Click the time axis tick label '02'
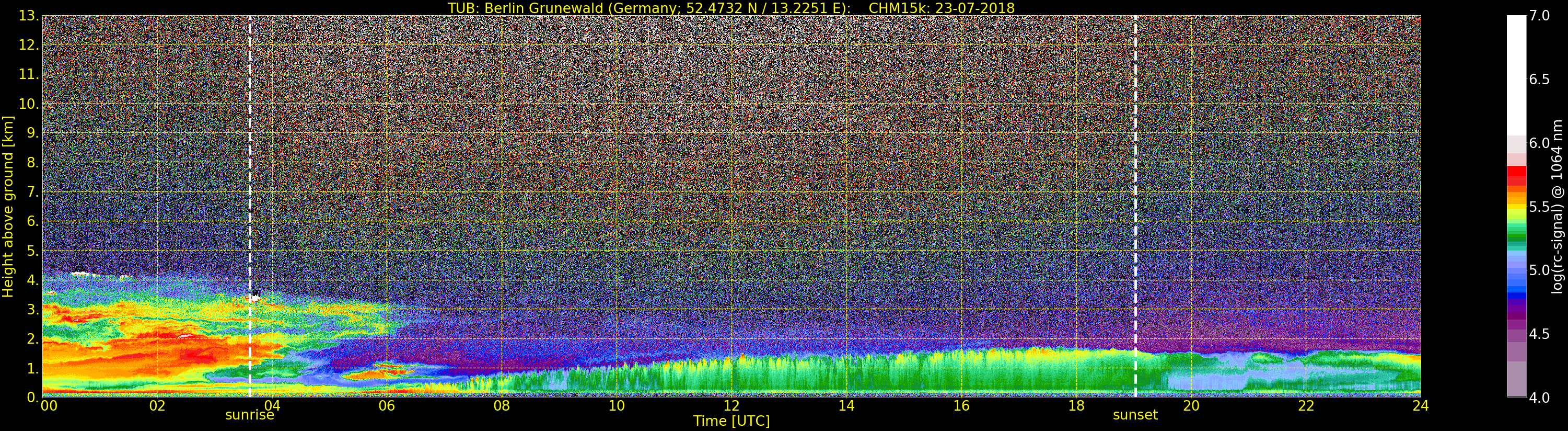 point(157,406)
